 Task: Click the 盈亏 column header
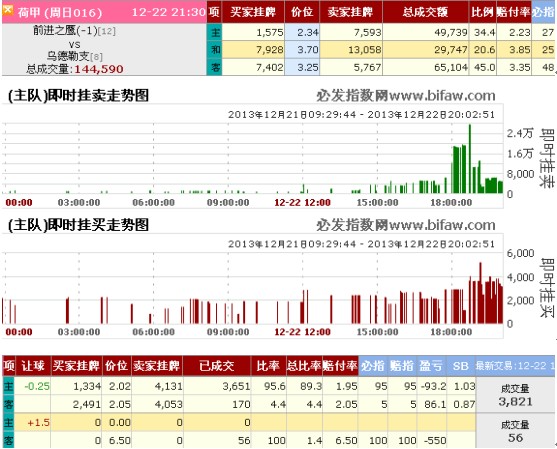[x=431, y=366]
